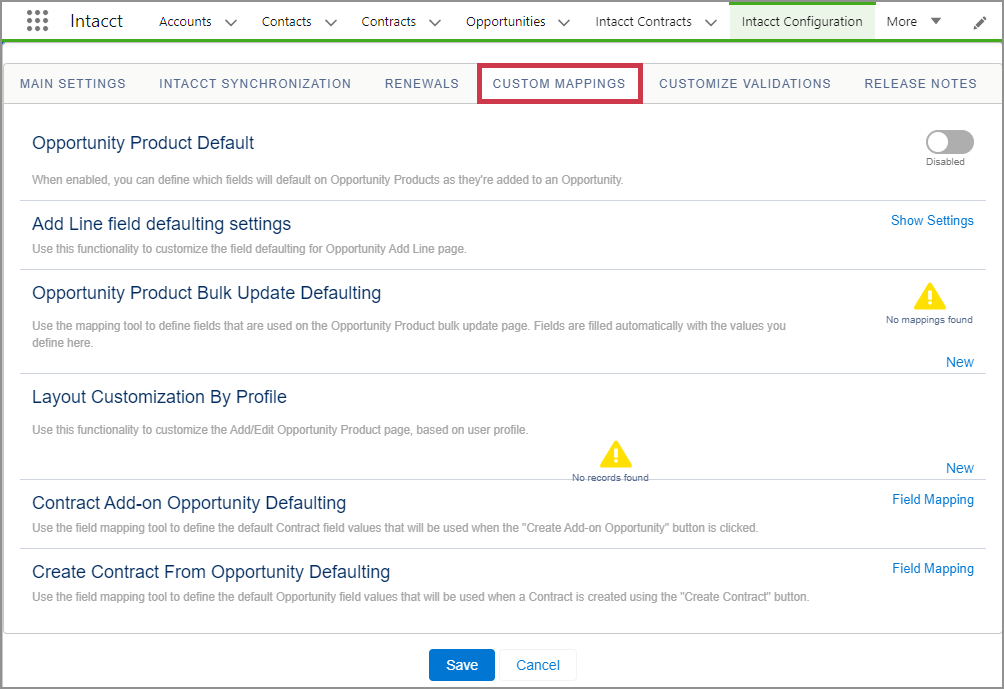Open the RELEASE NOTES tab

[x=920, y=83]
